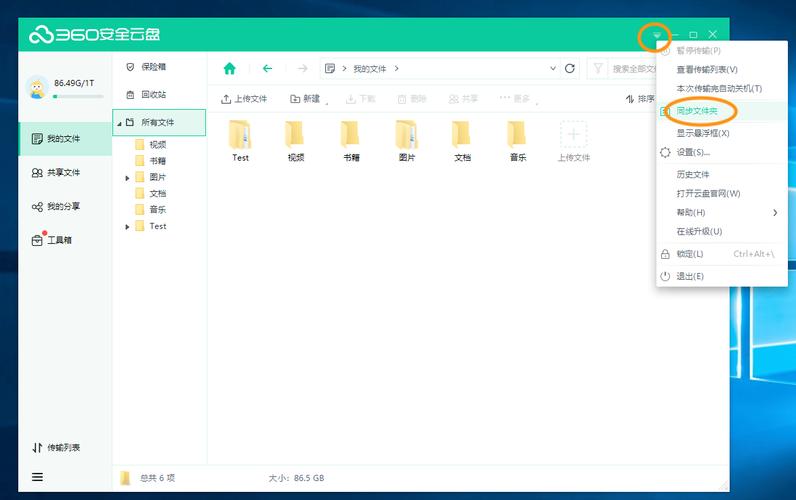Click the dashed plus 上传文件 tile
Image resolution: width=796 pixels, height=500 pixels.
click(x=574, y=141)
